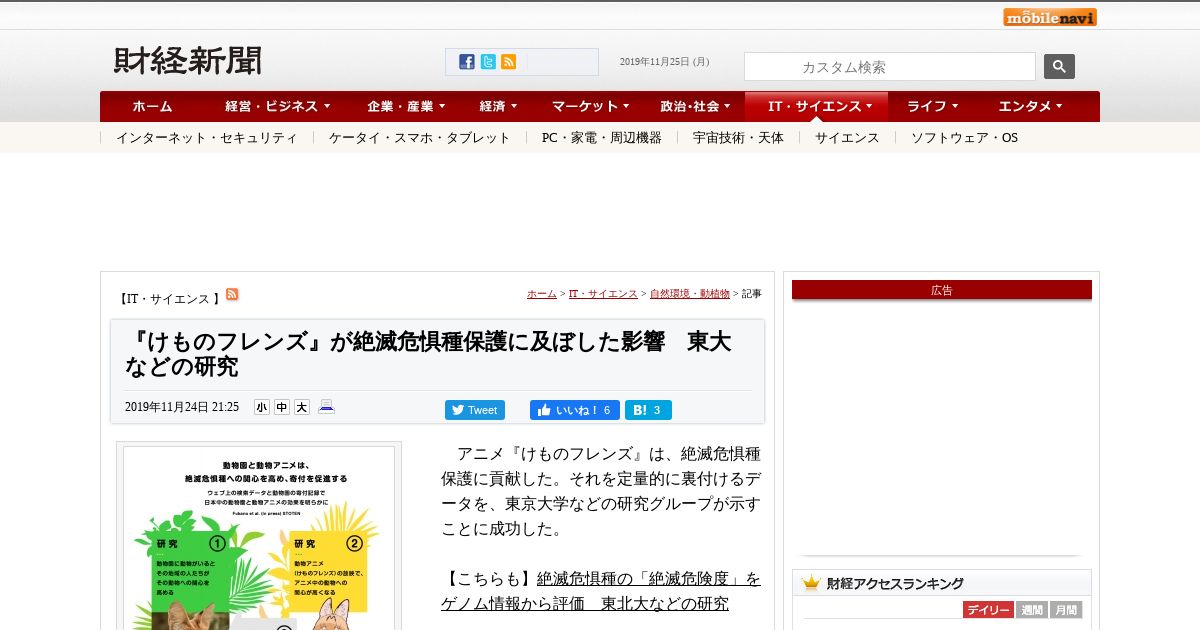The height and width of the screenshot is (630, 1200).
Task: Open 宇宙技術・天体 subcategory
Action: [738, 138]
